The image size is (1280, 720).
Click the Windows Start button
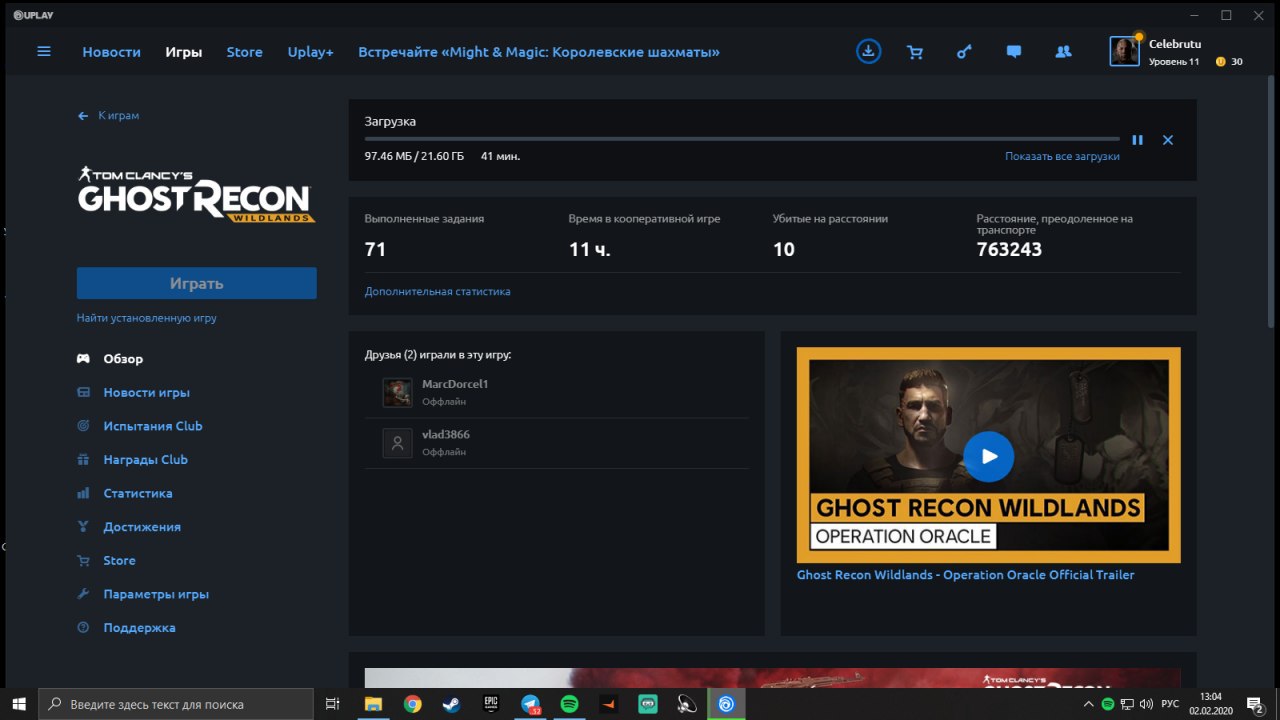[x=19, y=704]
